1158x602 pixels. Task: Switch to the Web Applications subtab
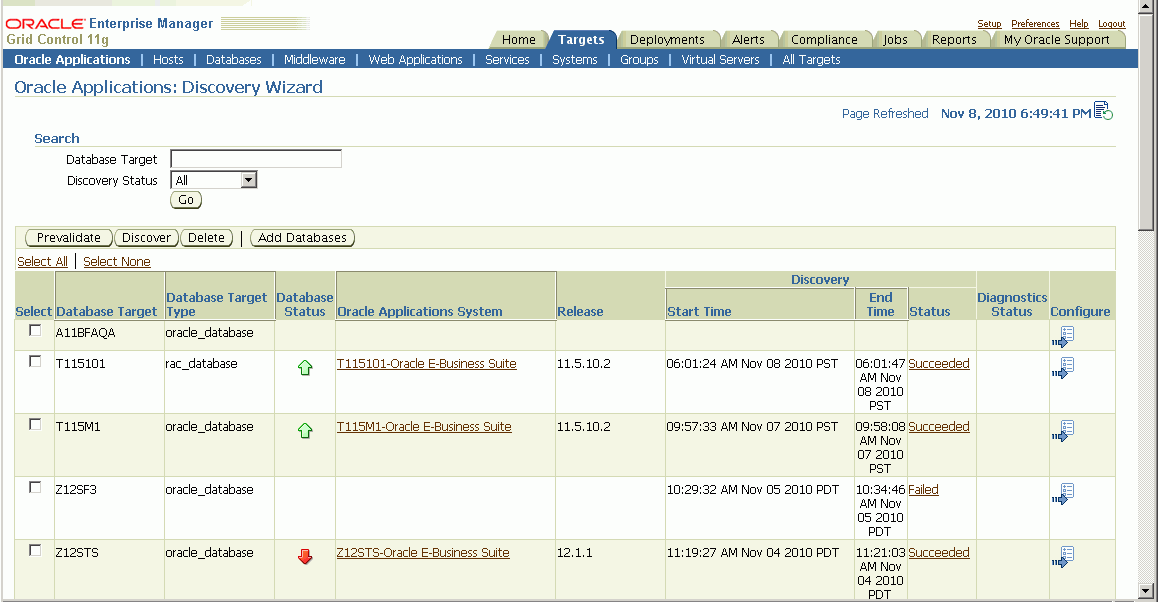pos(415,59)
